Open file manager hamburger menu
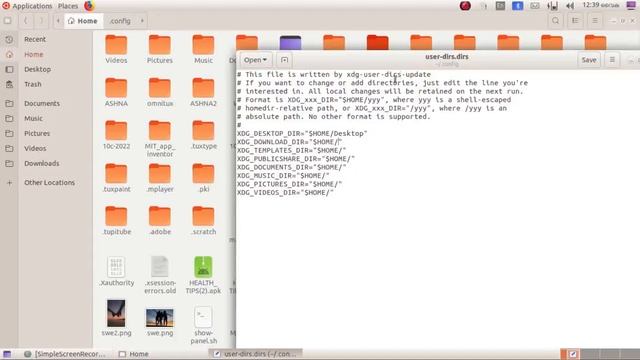This screenshot has height=360, width=640. click(x=595, y=21)
